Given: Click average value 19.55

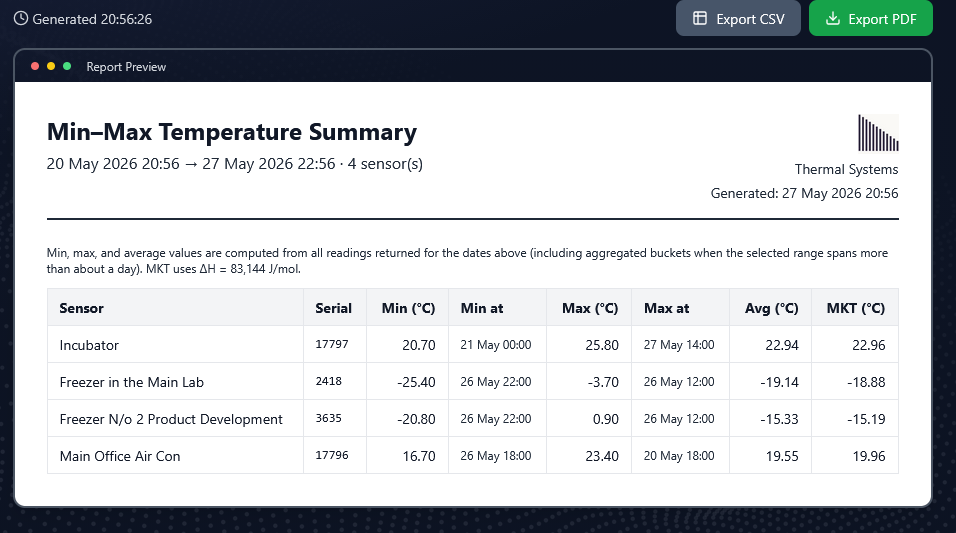Looking at the screenshot, I should pyautogui.click(x=782, y=456).
